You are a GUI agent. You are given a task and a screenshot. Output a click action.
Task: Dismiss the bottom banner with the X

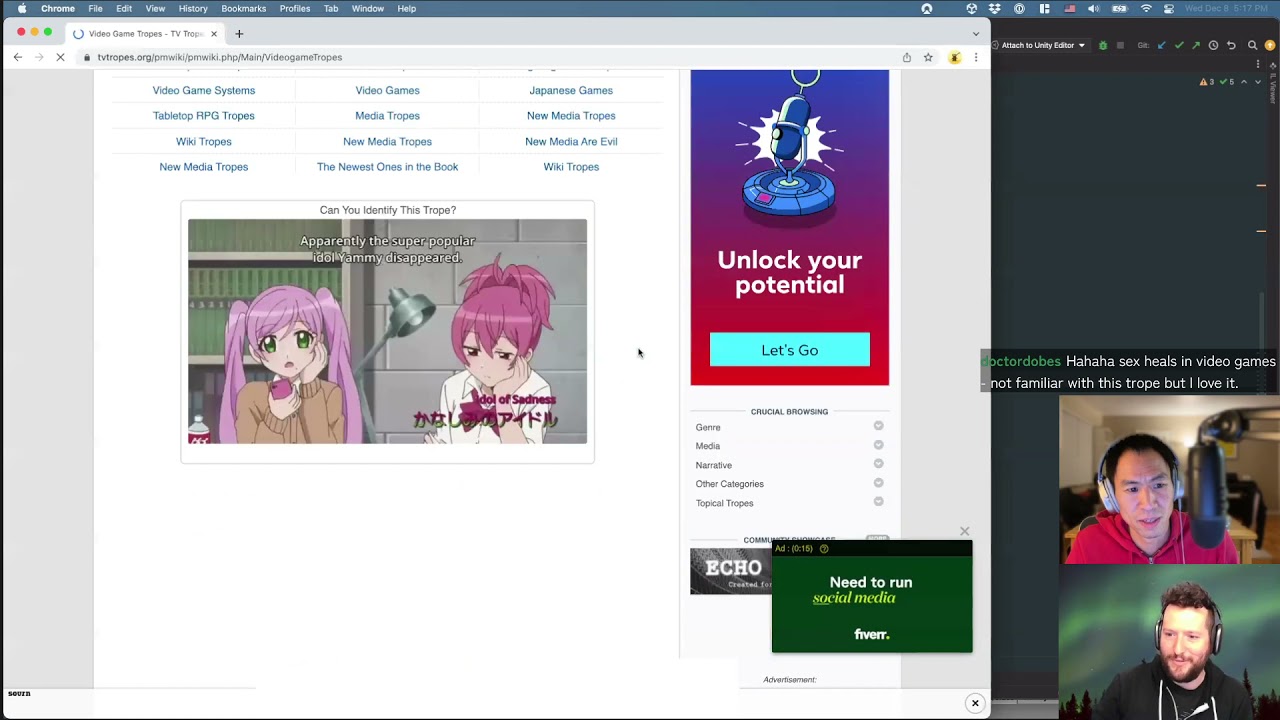pos(975,703)
